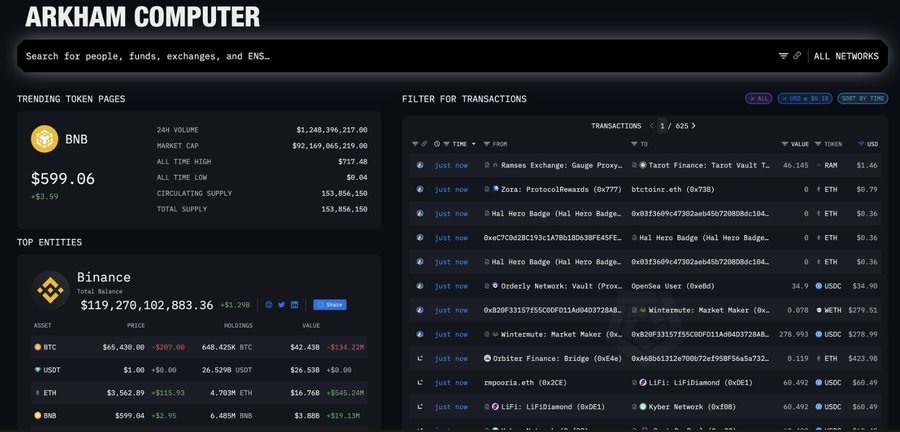This screenshot has height=432, width=900.
Task: Click the ETH icon in Binance asset table
Action: tap(38, 393)
